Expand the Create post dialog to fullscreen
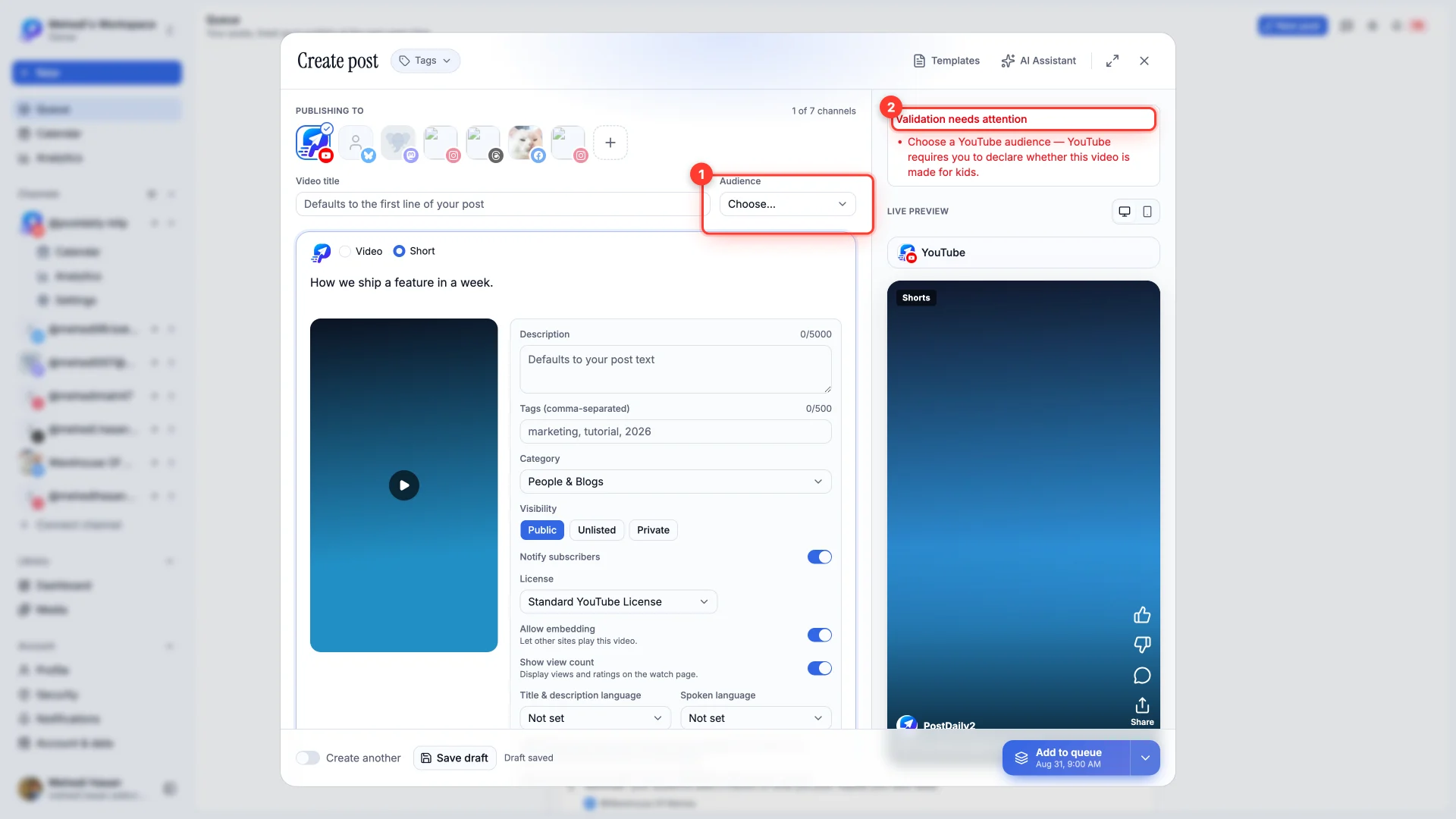 coord(1112,61)
